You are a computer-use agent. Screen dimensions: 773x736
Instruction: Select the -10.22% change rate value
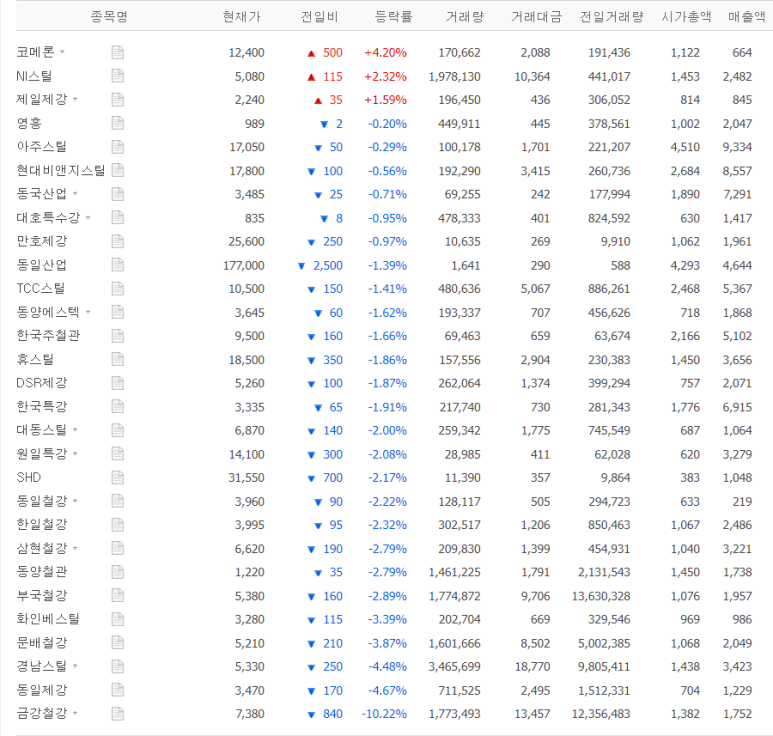click(x=384, y=714)
